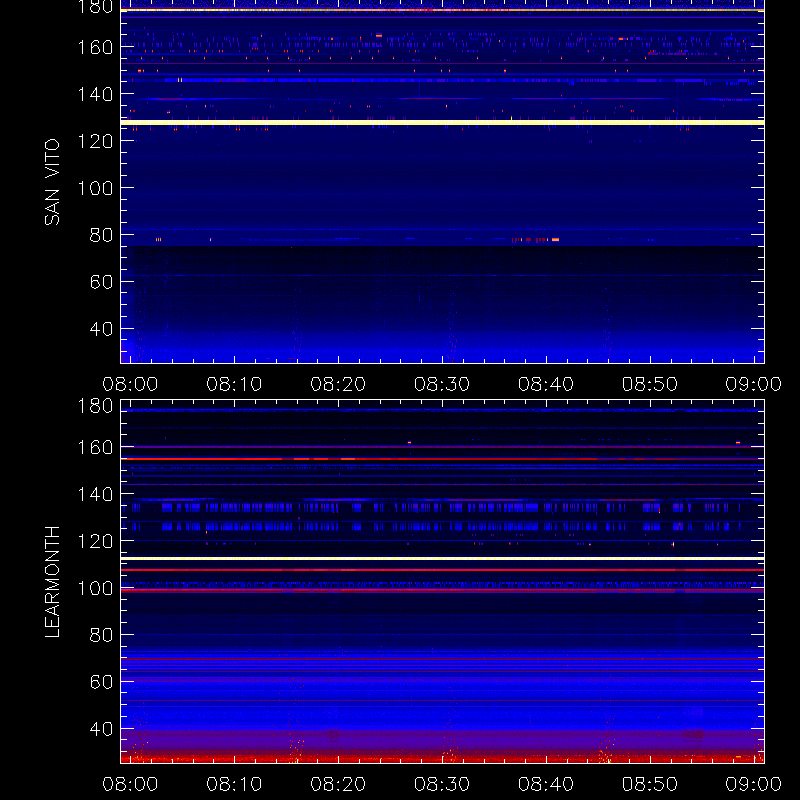Image resolution: width=800 pixels, height=800 pixels.
Task: Pick the 120 tick label on LEARMONTH plot
Action: tap(95, 541)
